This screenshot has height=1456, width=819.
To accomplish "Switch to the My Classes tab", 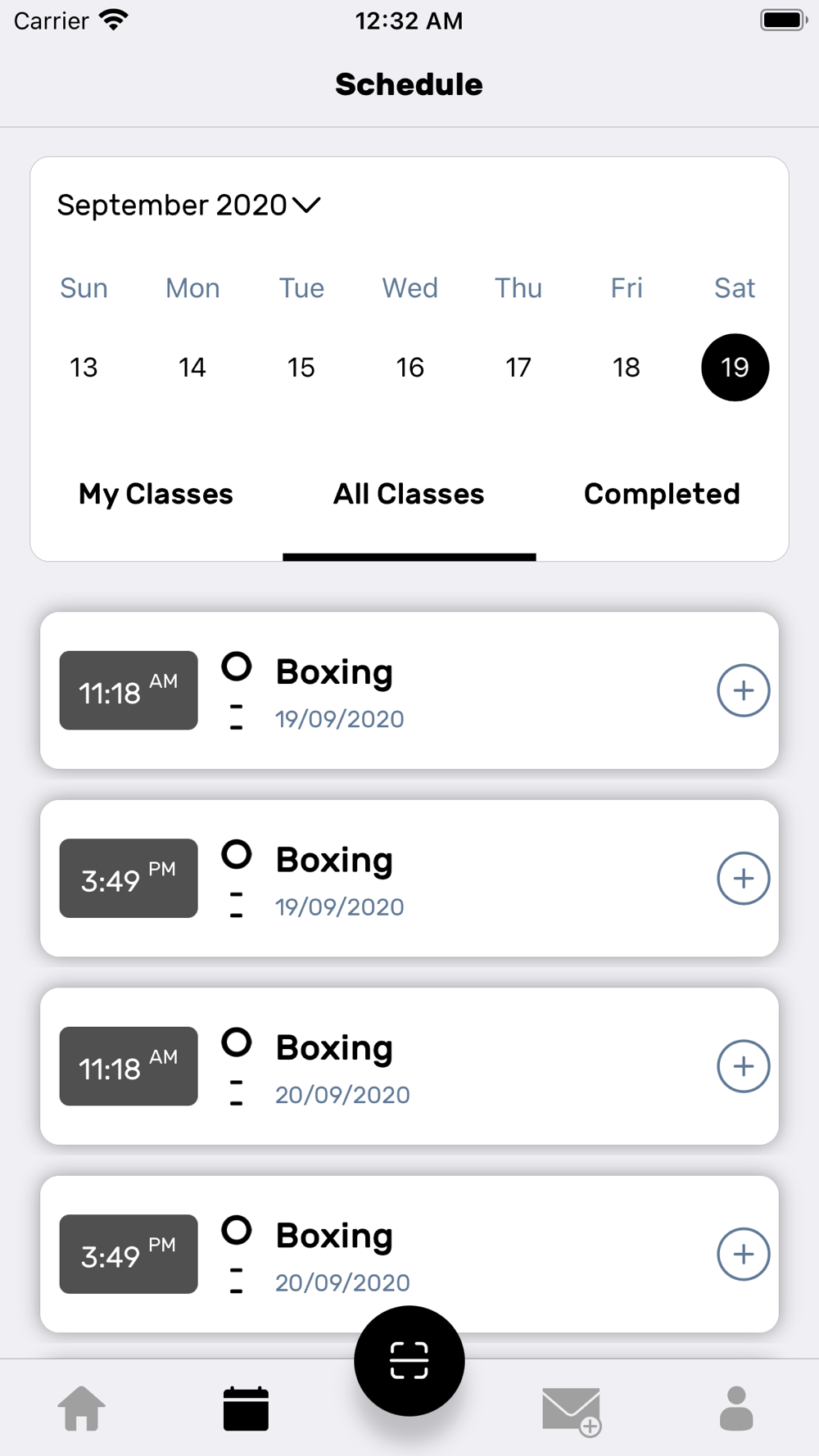I will click(x=156, y=494).
